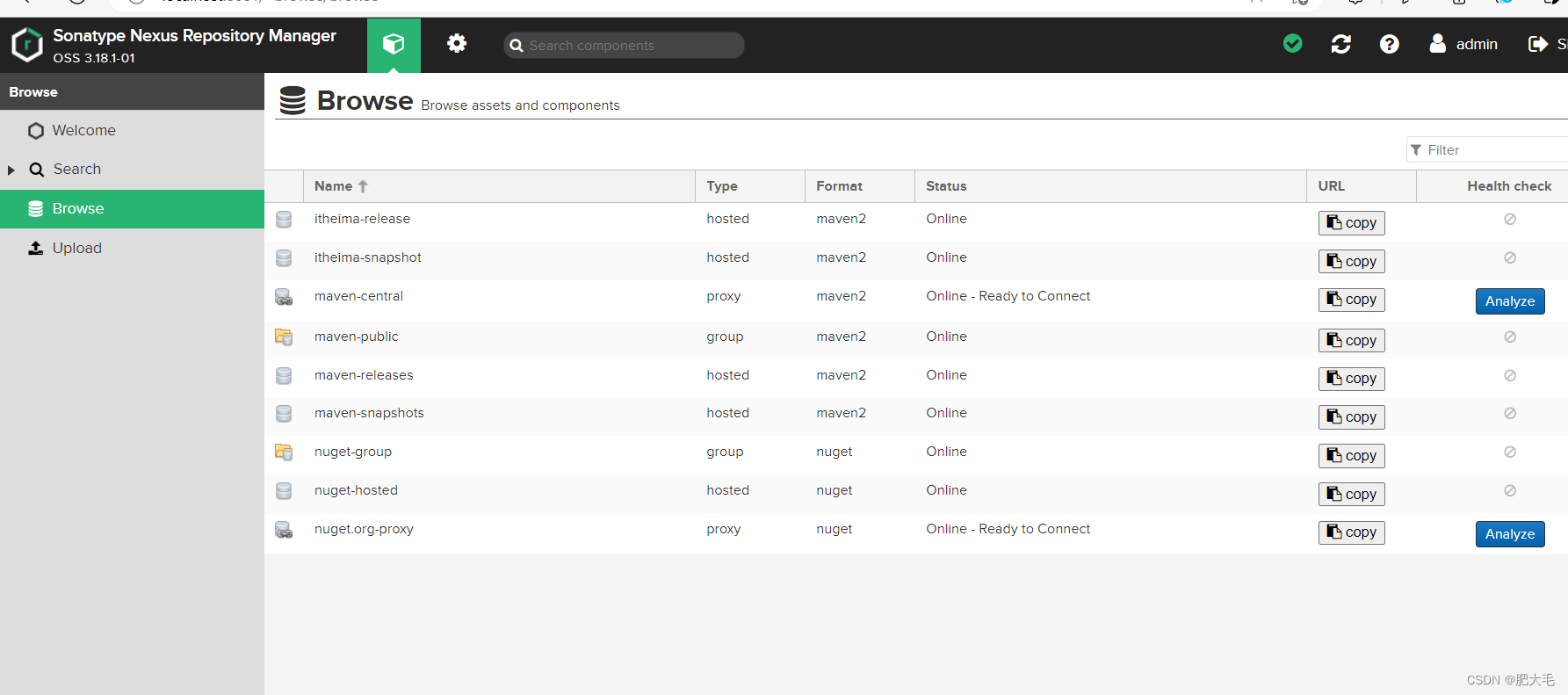Copy URL for itheima-snapshot
This screenshot has height=695, width=1568.
pyautogui.click(x=1351, y=262)
